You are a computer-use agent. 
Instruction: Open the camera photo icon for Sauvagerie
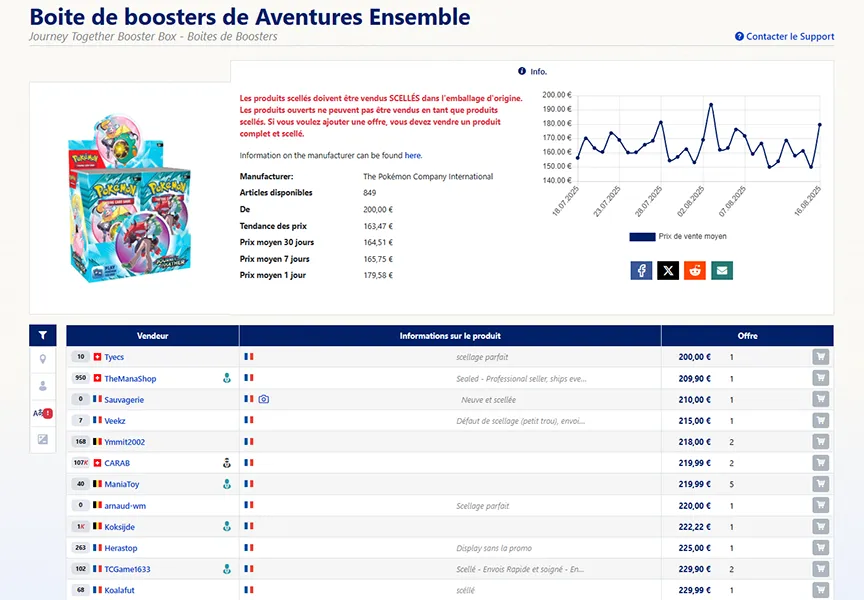click(x=264, y=399)
